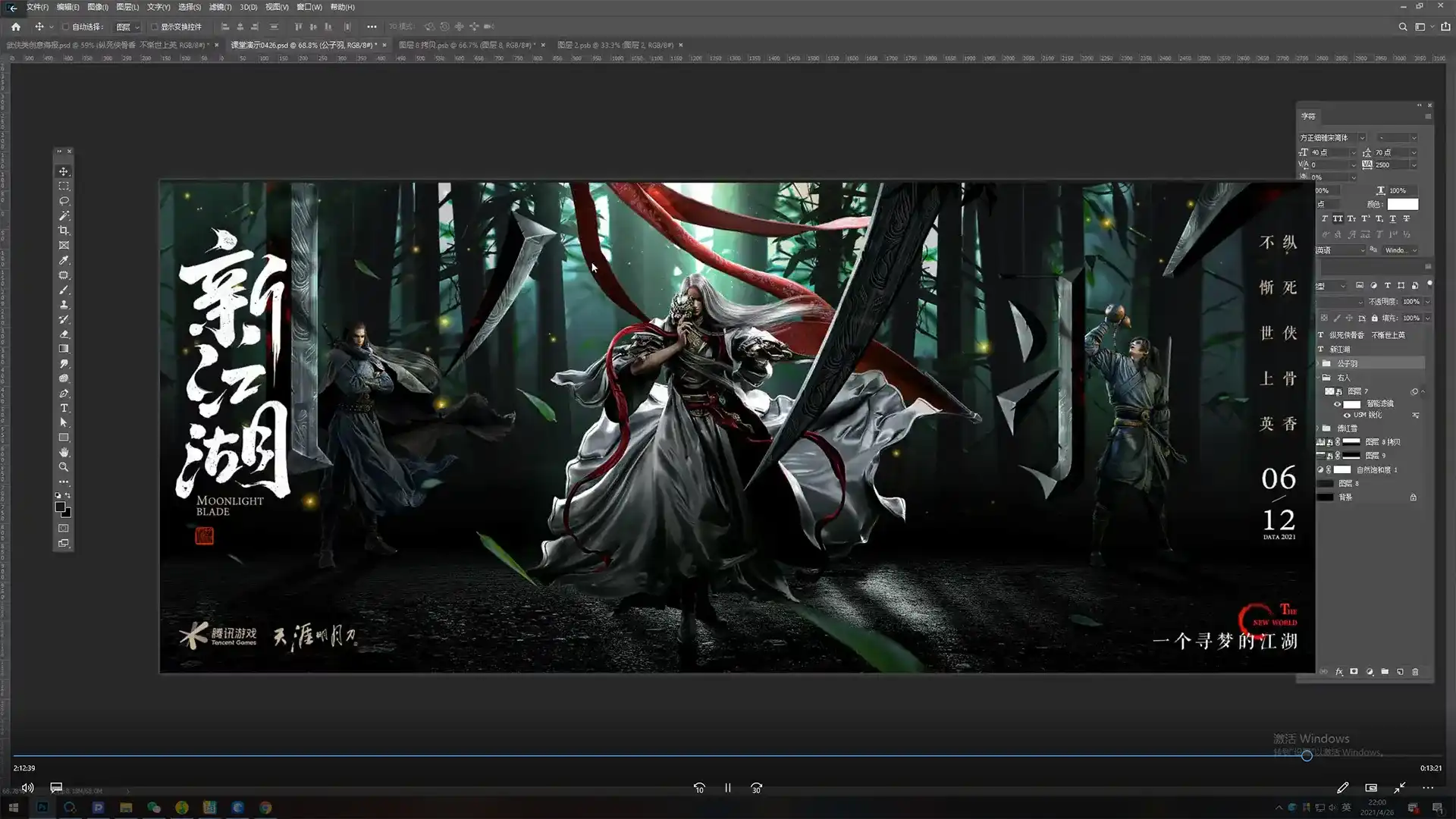
Task: Select the Crop tool
Action: tap(64, 231)
